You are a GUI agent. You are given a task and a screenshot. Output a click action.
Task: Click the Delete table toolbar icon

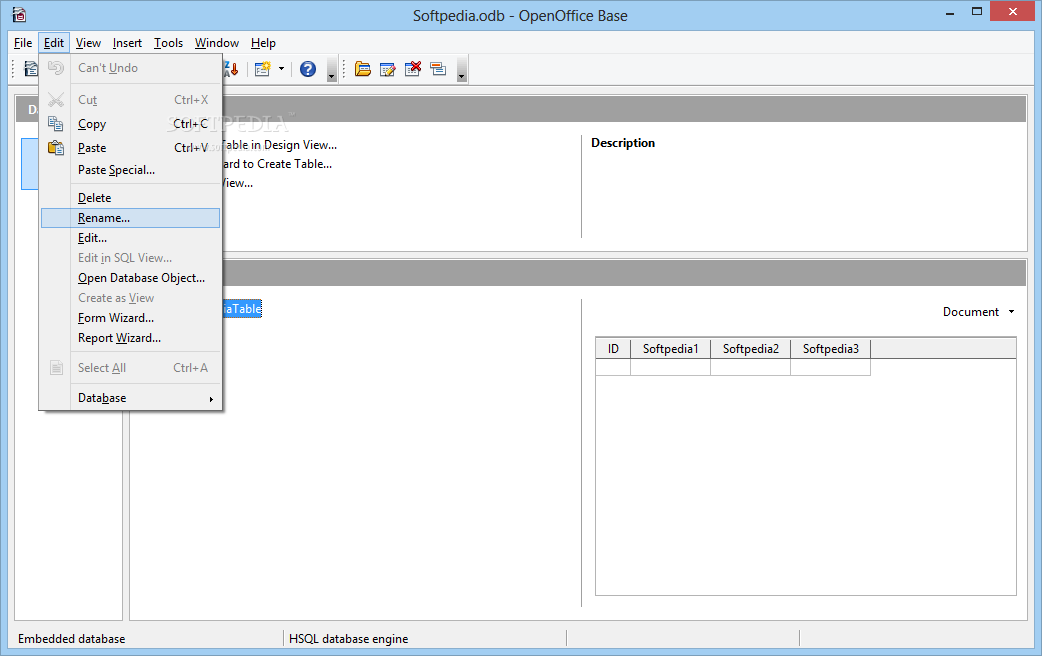pyautogui.click(x=413, y=68)
